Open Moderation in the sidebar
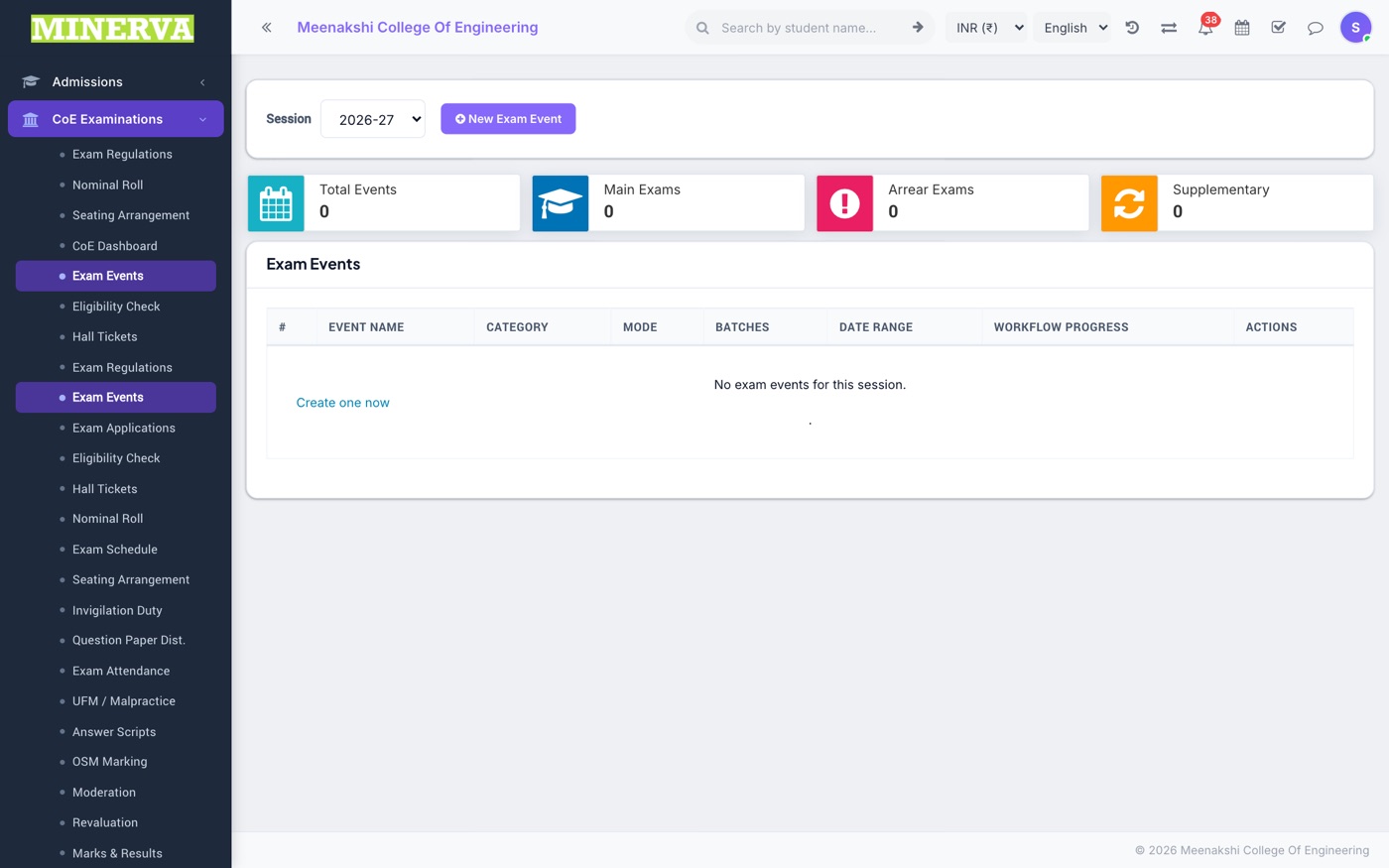Image resolution: width=1389 pixels, height=868 pixels. pos(104,792)
